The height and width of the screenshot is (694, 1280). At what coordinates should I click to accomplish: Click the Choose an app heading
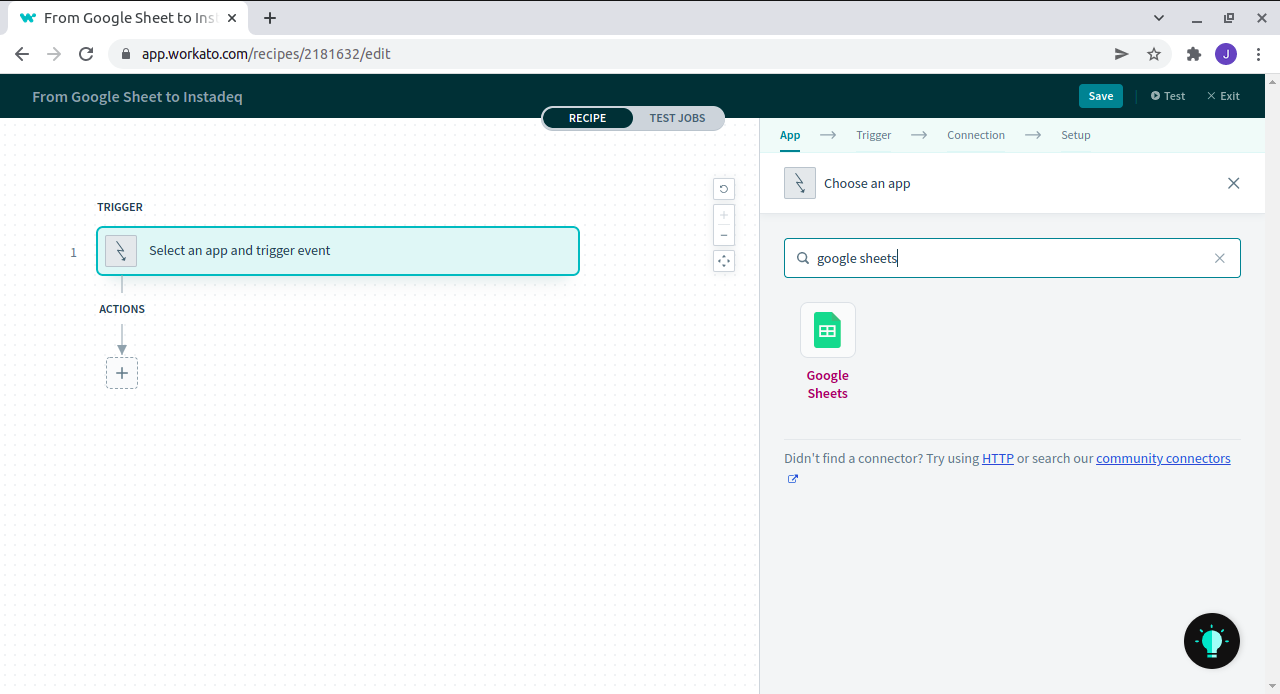pos(867,184)
